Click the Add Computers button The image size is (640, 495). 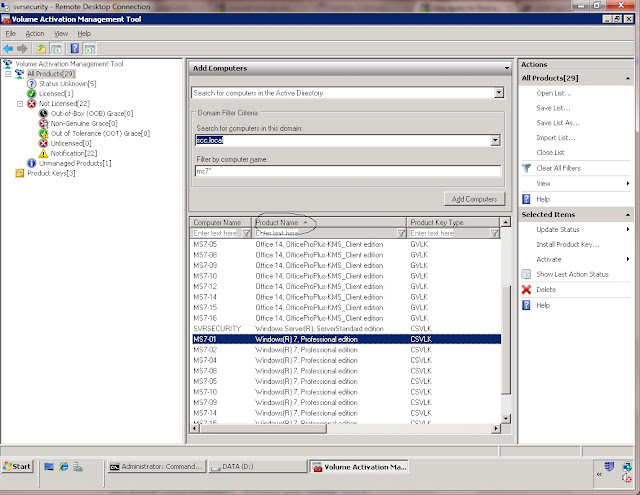[x=474, y=199]
